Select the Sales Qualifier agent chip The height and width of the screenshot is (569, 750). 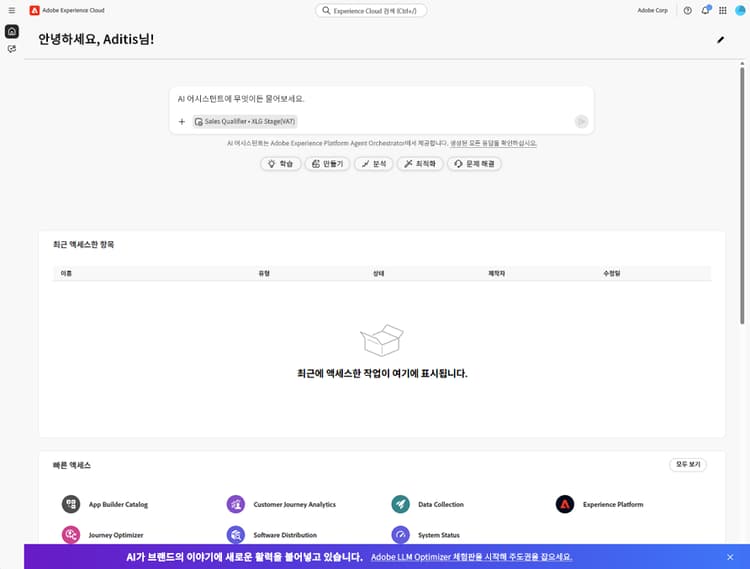tap(245, 121)
